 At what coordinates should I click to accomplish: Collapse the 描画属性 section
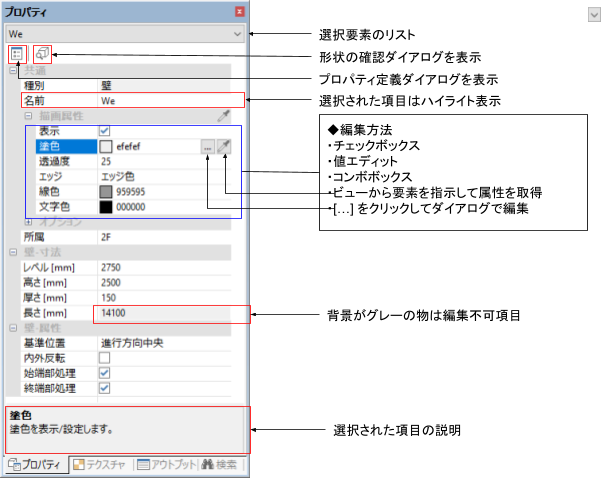tap(29, 116)
